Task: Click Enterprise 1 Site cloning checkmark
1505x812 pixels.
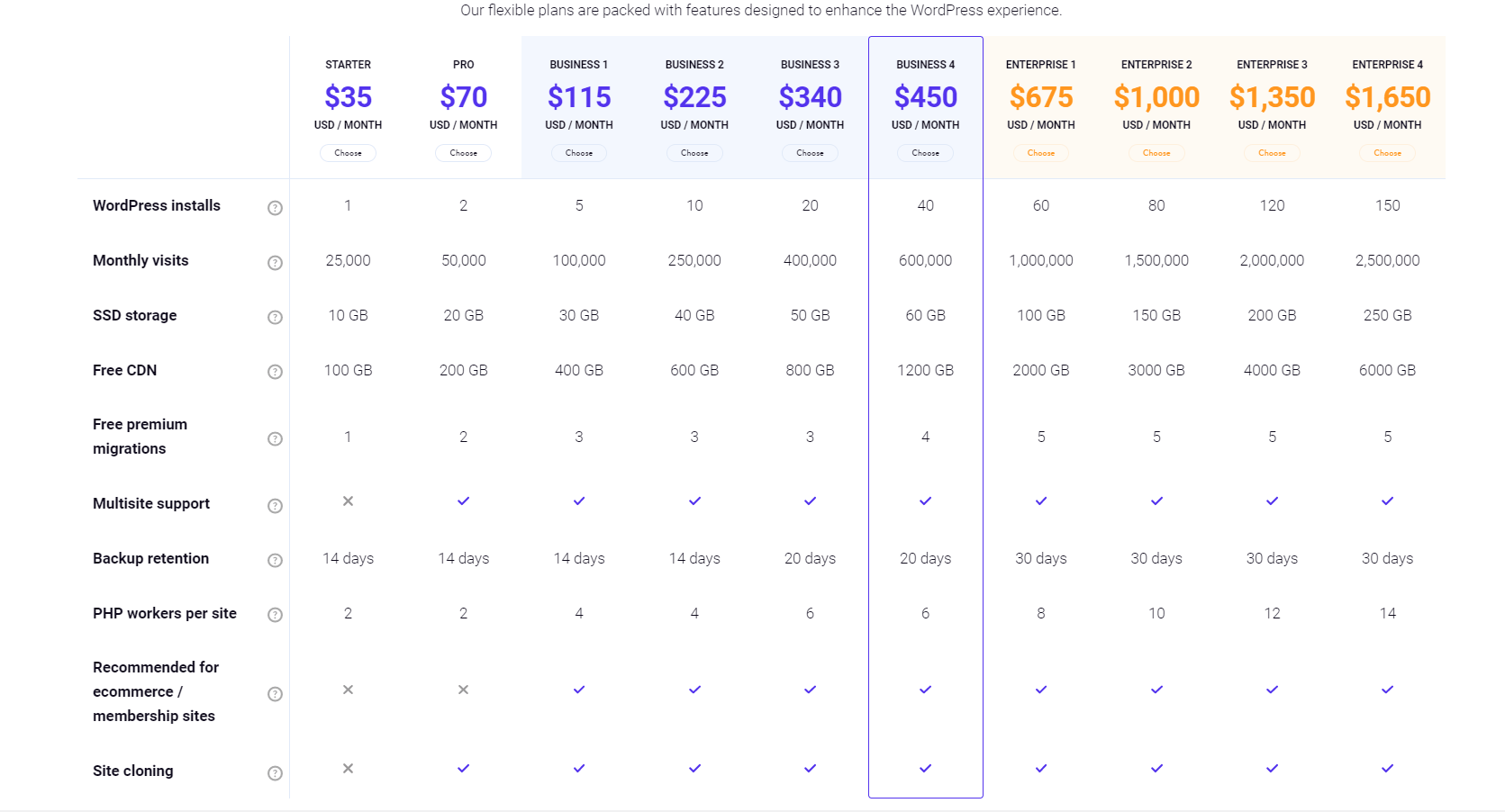Action: tap(1041, 768)
